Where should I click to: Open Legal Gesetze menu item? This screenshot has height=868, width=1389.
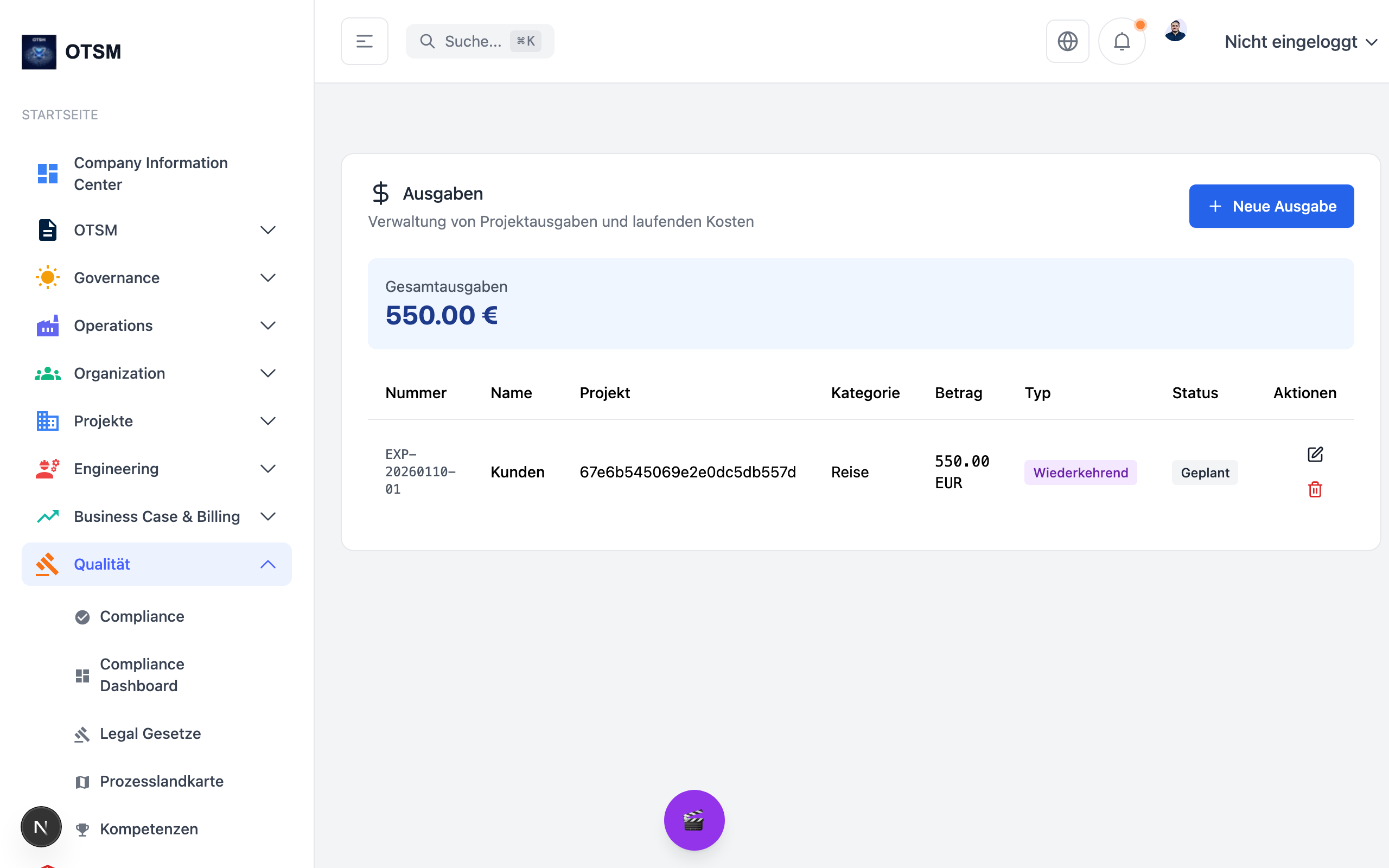pos(150,733)
